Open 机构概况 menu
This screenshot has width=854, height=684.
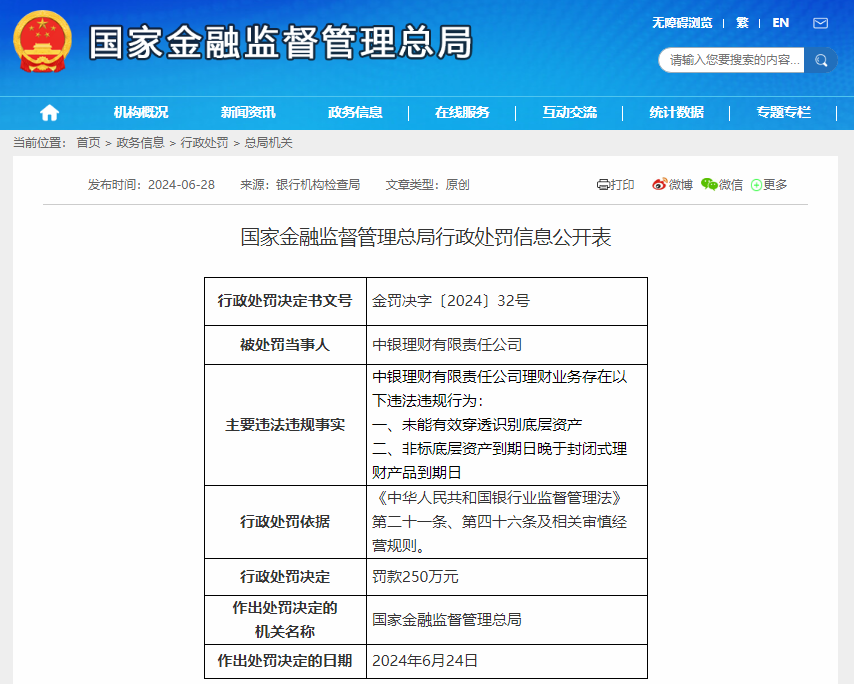(x=141, y=112)
